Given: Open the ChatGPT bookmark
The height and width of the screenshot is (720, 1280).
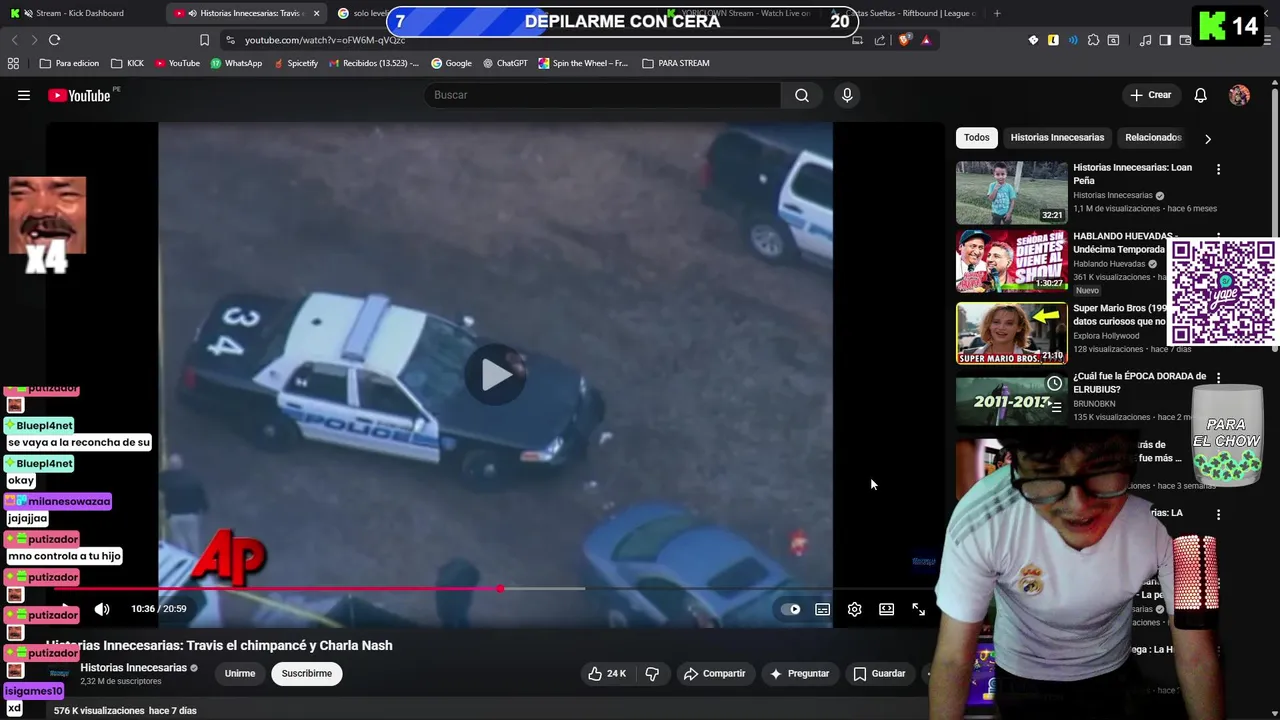Looking at the screenshot, I should click(x=505, y=63).
